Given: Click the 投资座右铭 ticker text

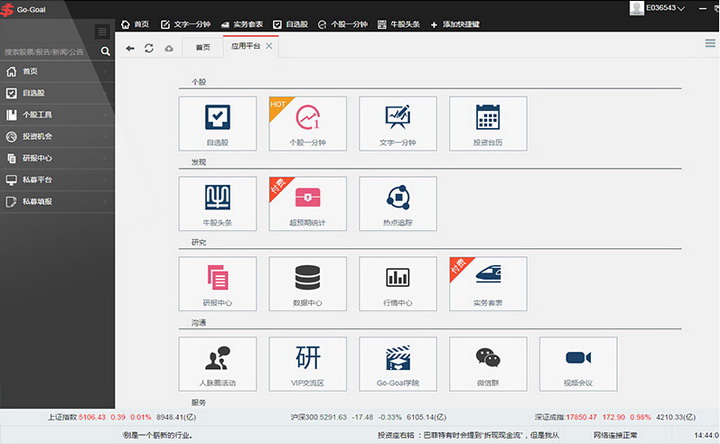Looking at the screenshot, I should [468, 435].
